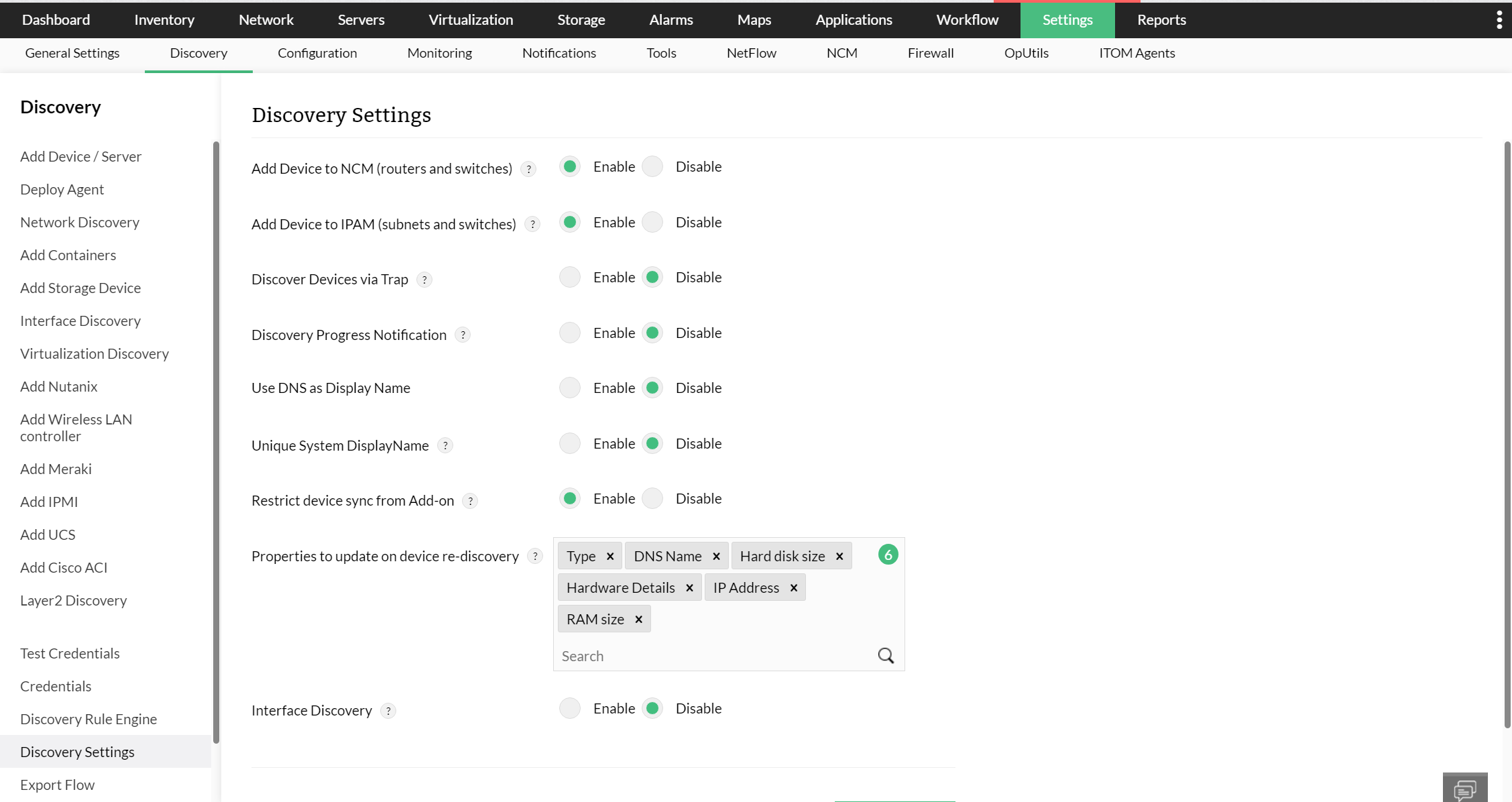Viewport: 1512px width, 802px height.
Task: Switch to the NetFlow tab
Action: point(751,53)
